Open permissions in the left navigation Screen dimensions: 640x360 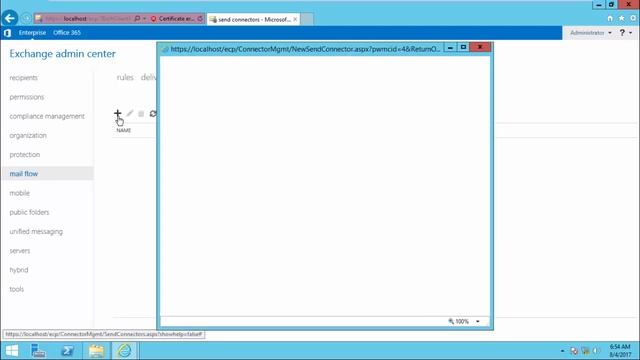pos(27,97)
